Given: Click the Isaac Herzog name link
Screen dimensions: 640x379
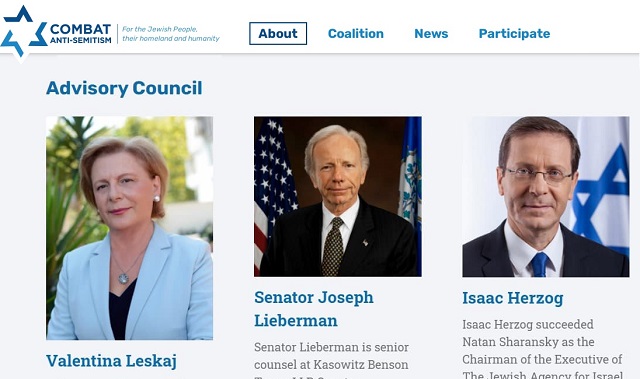Looking at the screenshot, I should (x=513, y=298).
